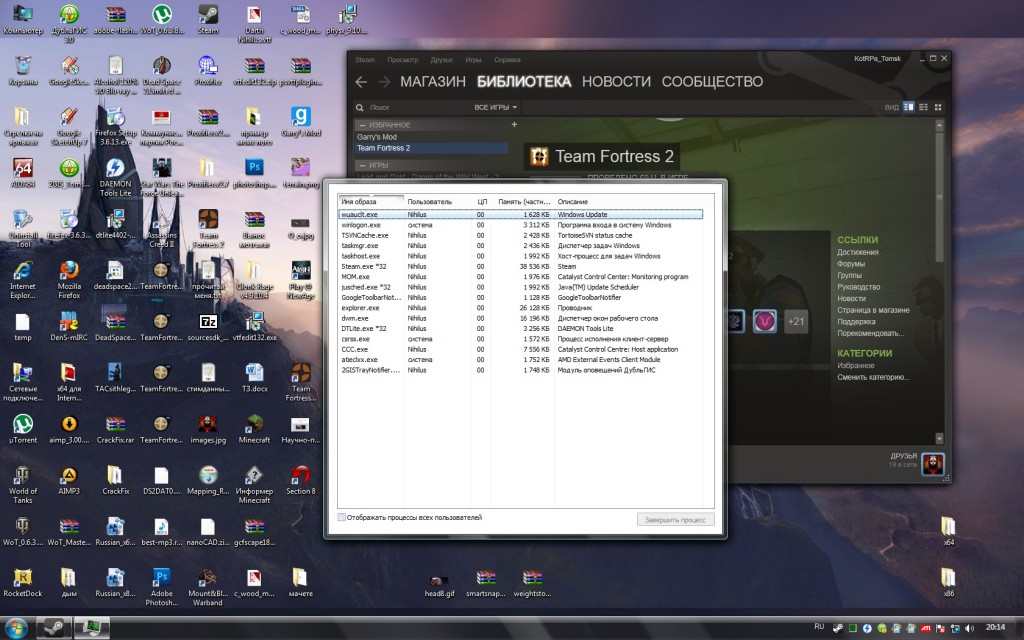Switch to НОВОСТИ tab
The image size is (1024, 640).
(616, 82)
